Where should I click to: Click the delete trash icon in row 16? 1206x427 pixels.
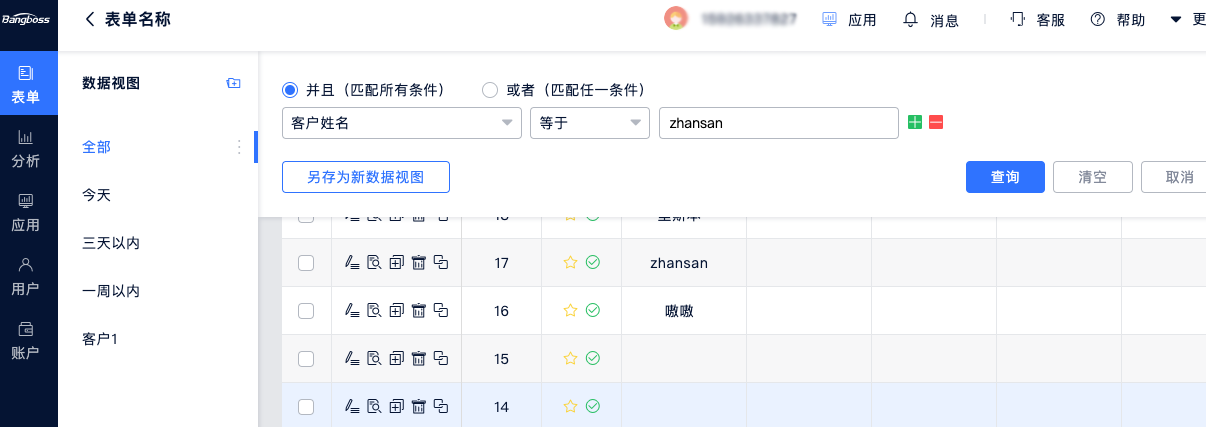pyautogui.click(x=418, y=311)
